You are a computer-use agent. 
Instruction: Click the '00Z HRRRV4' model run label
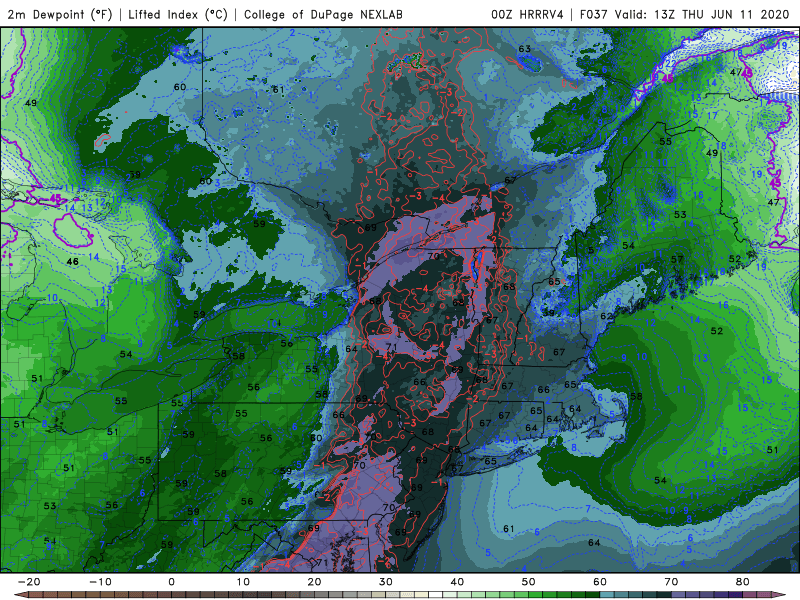point(527,14)
